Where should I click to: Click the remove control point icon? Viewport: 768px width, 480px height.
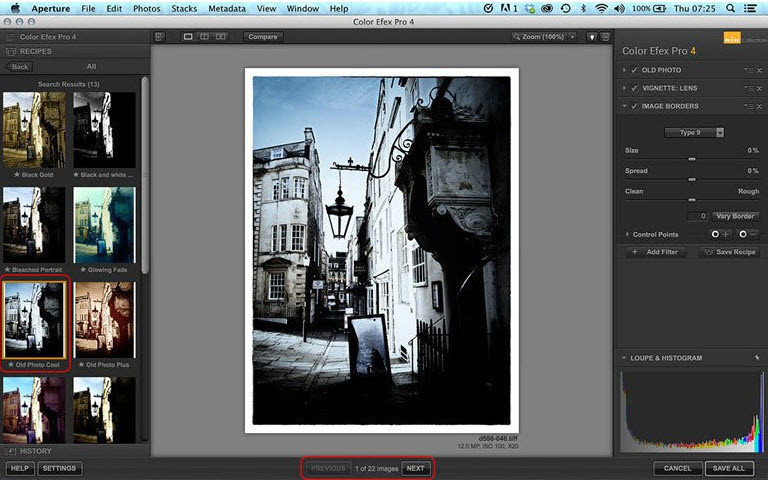[x=747, y=234]
